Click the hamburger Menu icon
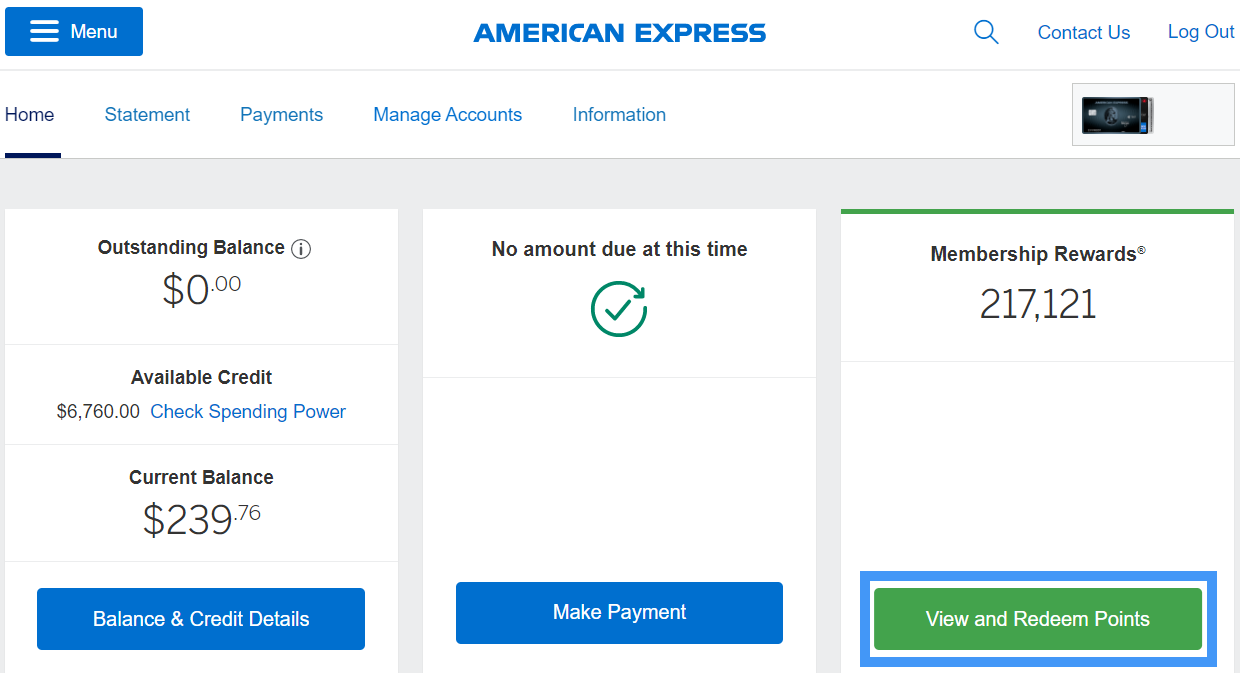The width and height of the screenshot is (1240, 673). tap(44, 32)
